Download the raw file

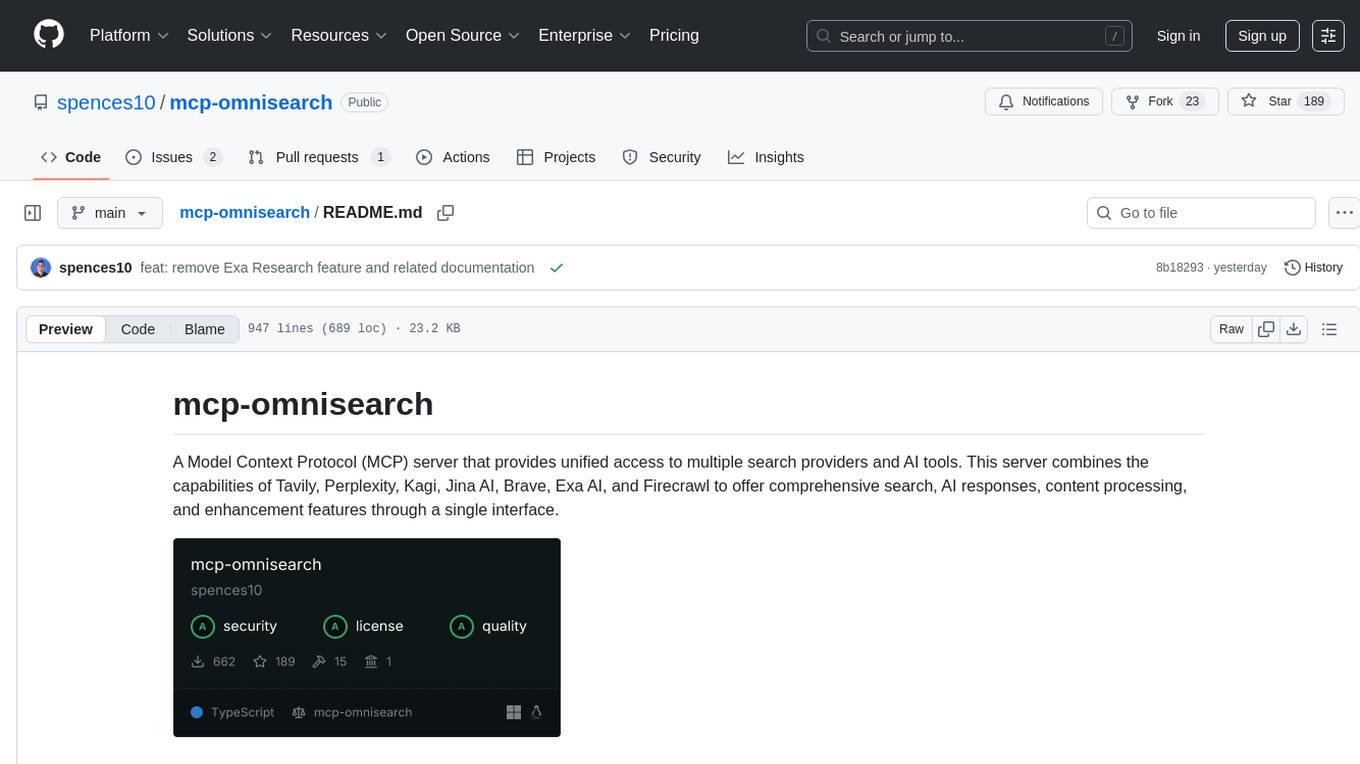coord(1293,329)
